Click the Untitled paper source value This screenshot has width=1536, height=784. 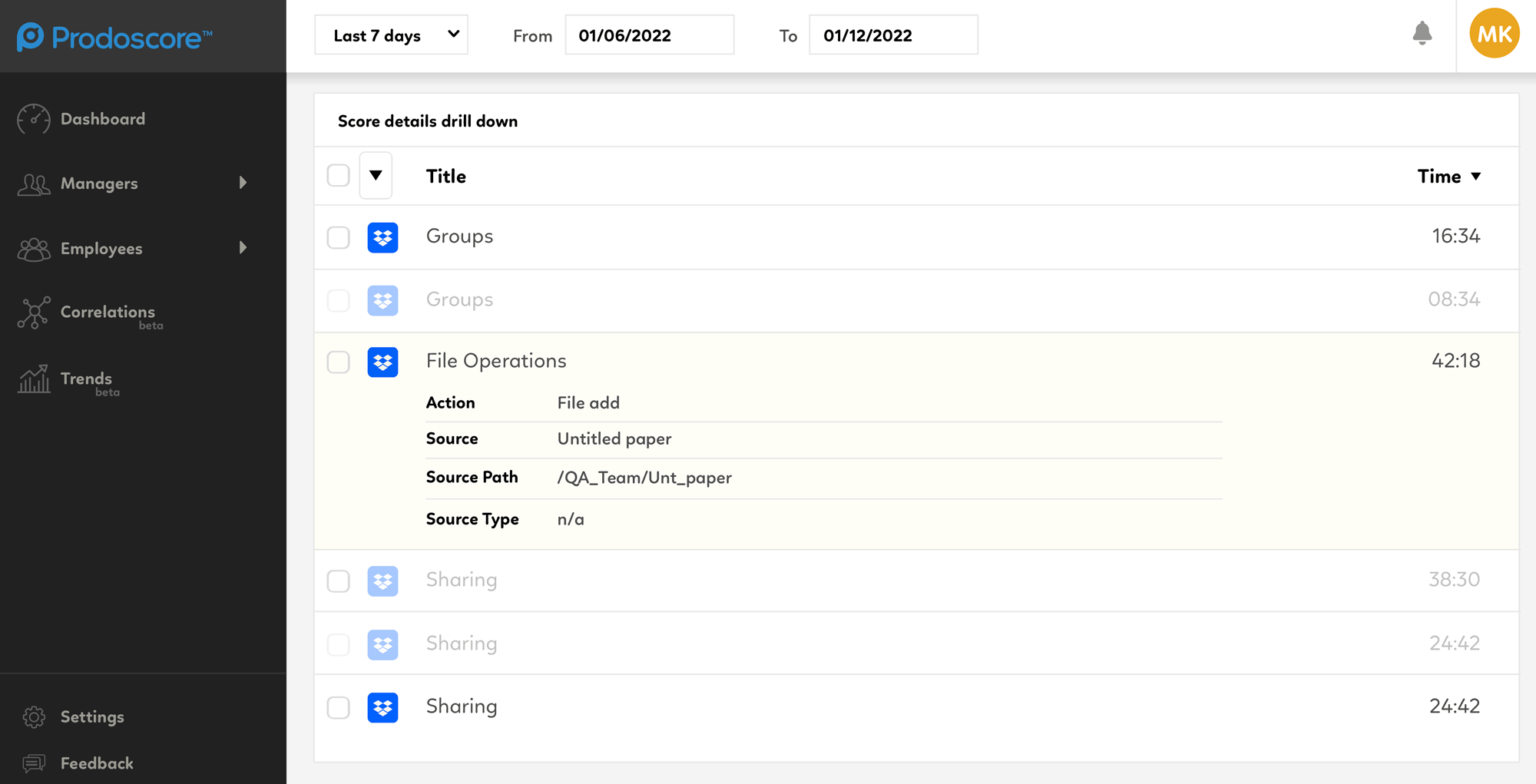tap(614, 439)
